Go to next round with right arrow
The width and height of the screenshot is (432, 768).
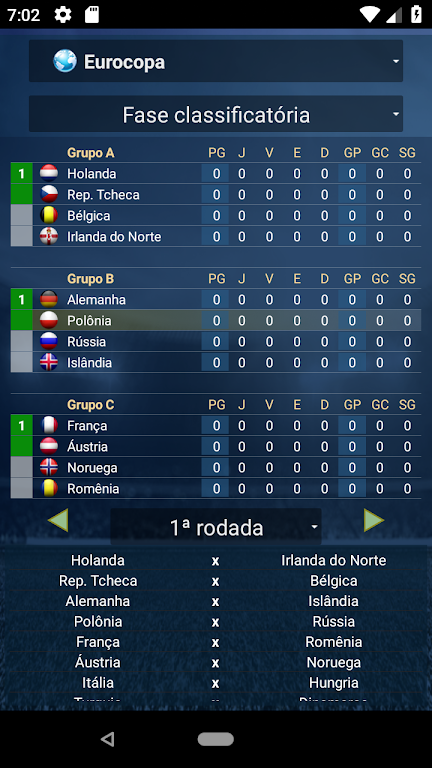[374, 520]
